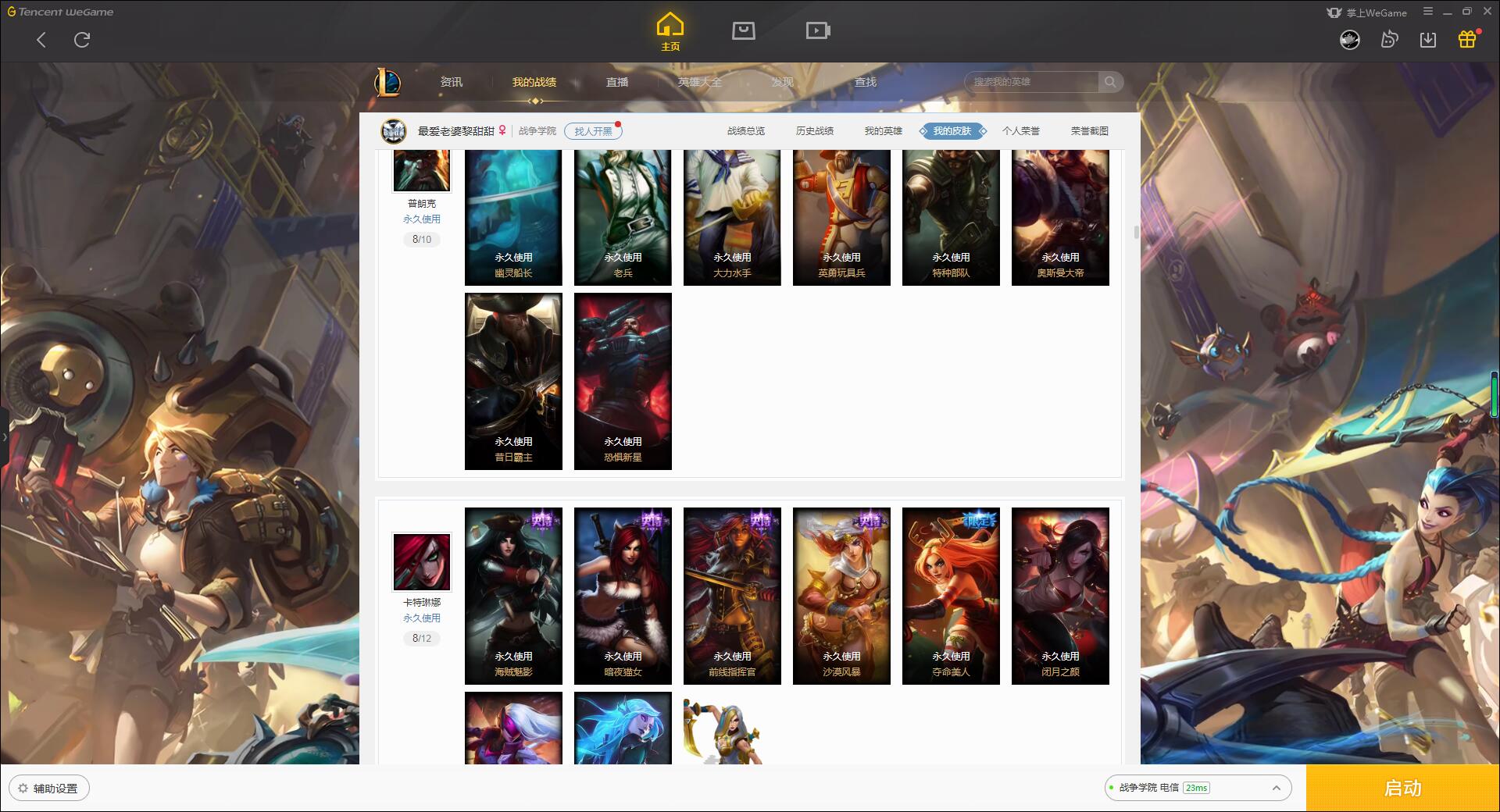Viewport: 1500px width, 812px height.
Task: Open the video icon in top bar
Action: pyautogui.click(x=818, y=30)
